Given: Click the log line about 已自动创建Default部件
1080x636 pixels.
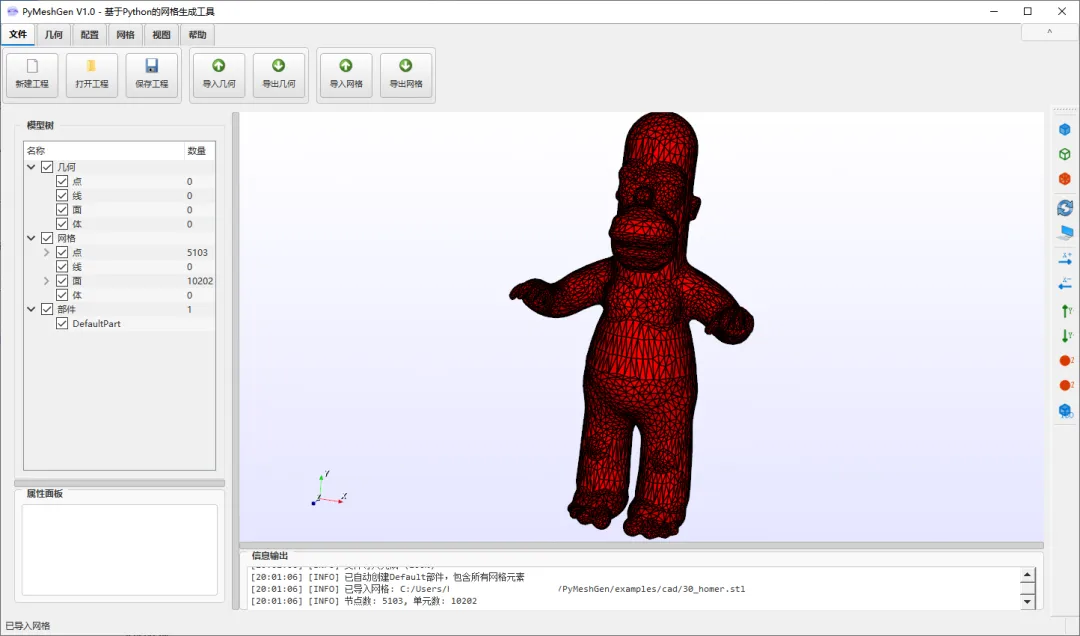Looking at the screenshot, I should coord(388,577).
